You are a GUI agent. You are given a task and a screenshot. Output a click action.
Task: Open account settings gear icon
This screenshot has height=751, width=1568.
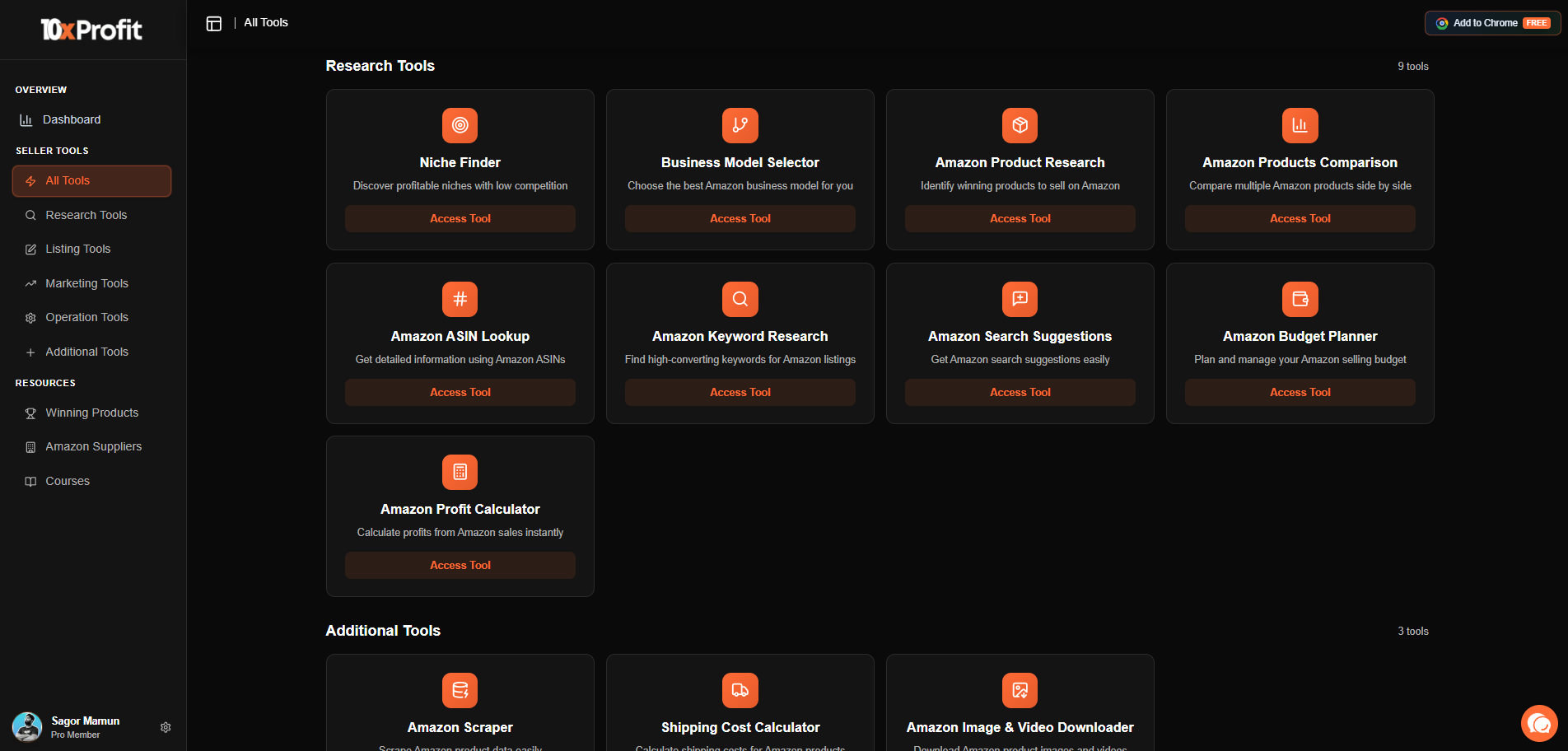tap(166, 727)
